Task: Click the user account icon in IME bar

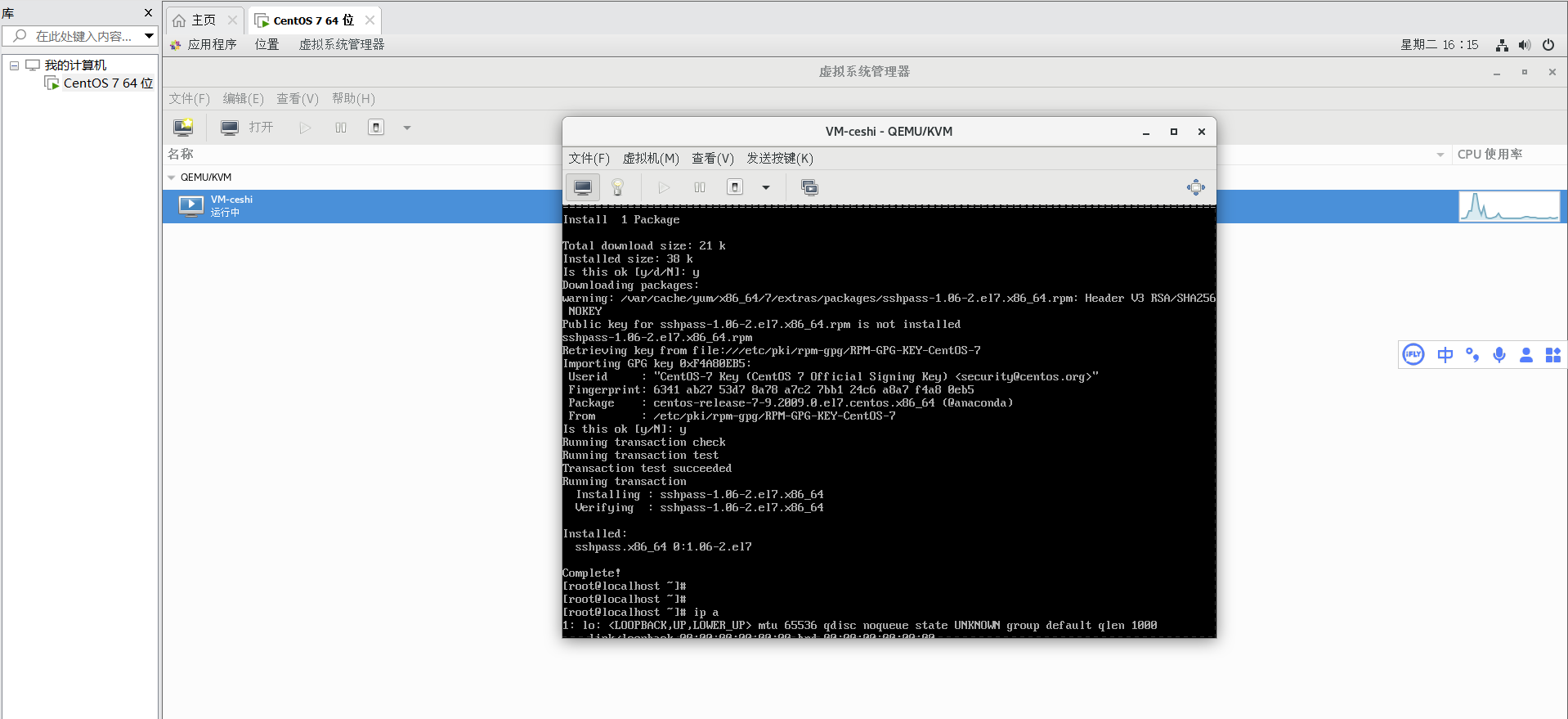Action: 1526,354
